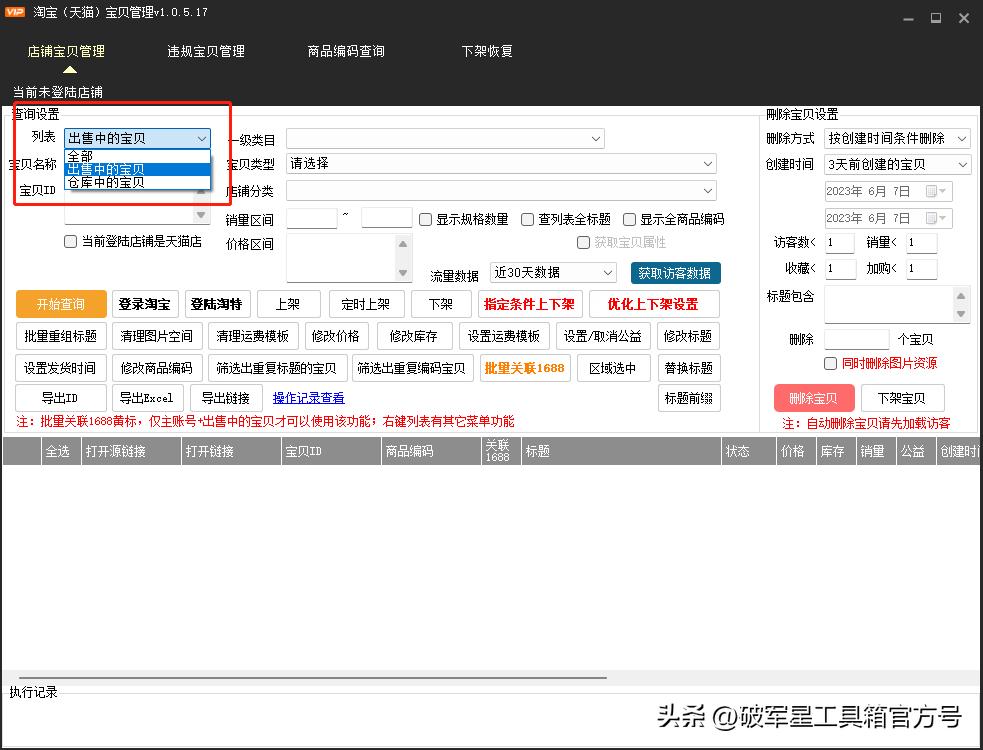Click the red 删除宝贝 delete button

coord(814,397)
